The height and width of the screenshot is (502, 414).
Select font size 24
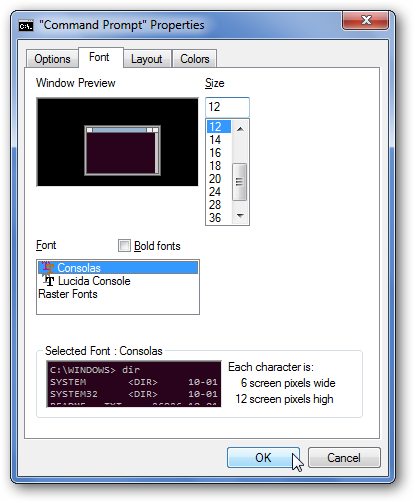coord(219,192)
